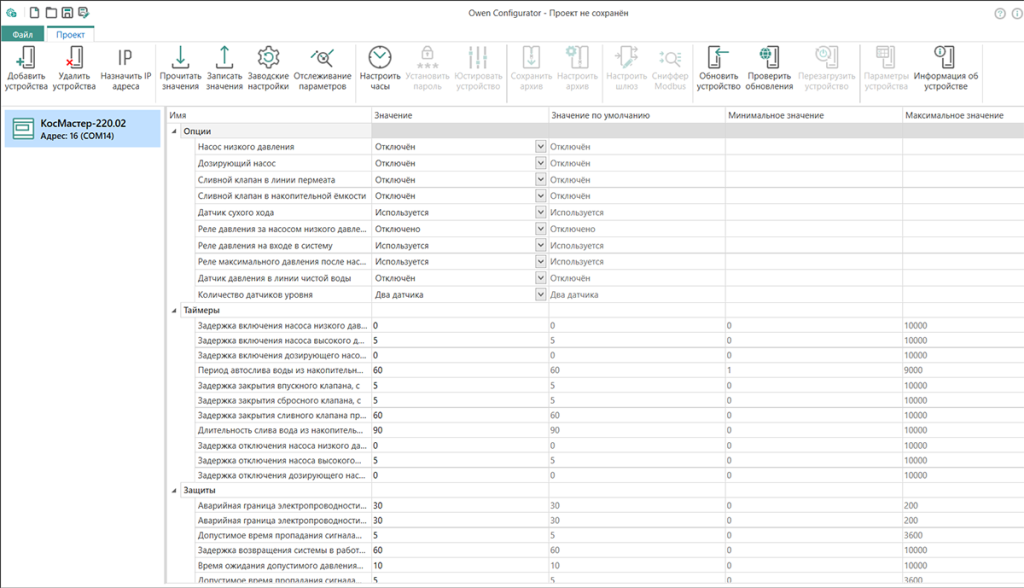This screenshot has height=588, width=1024.
Task: Open dropdown for Насос низкого давления
Action: coord(540,146)
